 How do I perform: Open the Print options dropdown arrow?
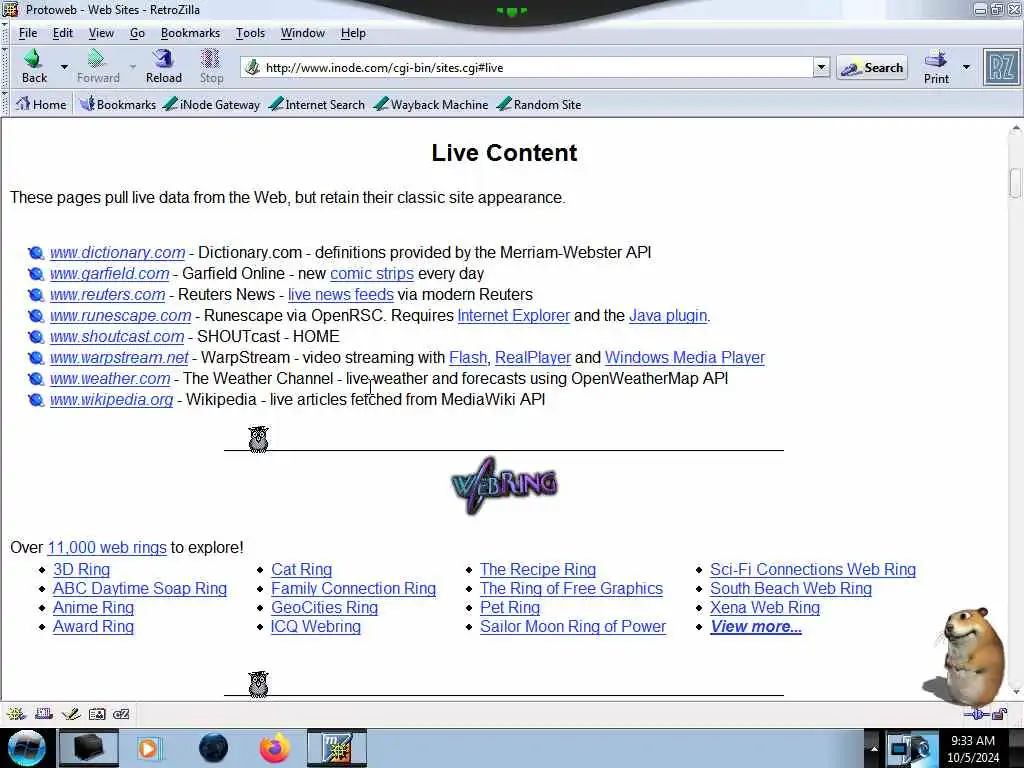coord(966,67)
